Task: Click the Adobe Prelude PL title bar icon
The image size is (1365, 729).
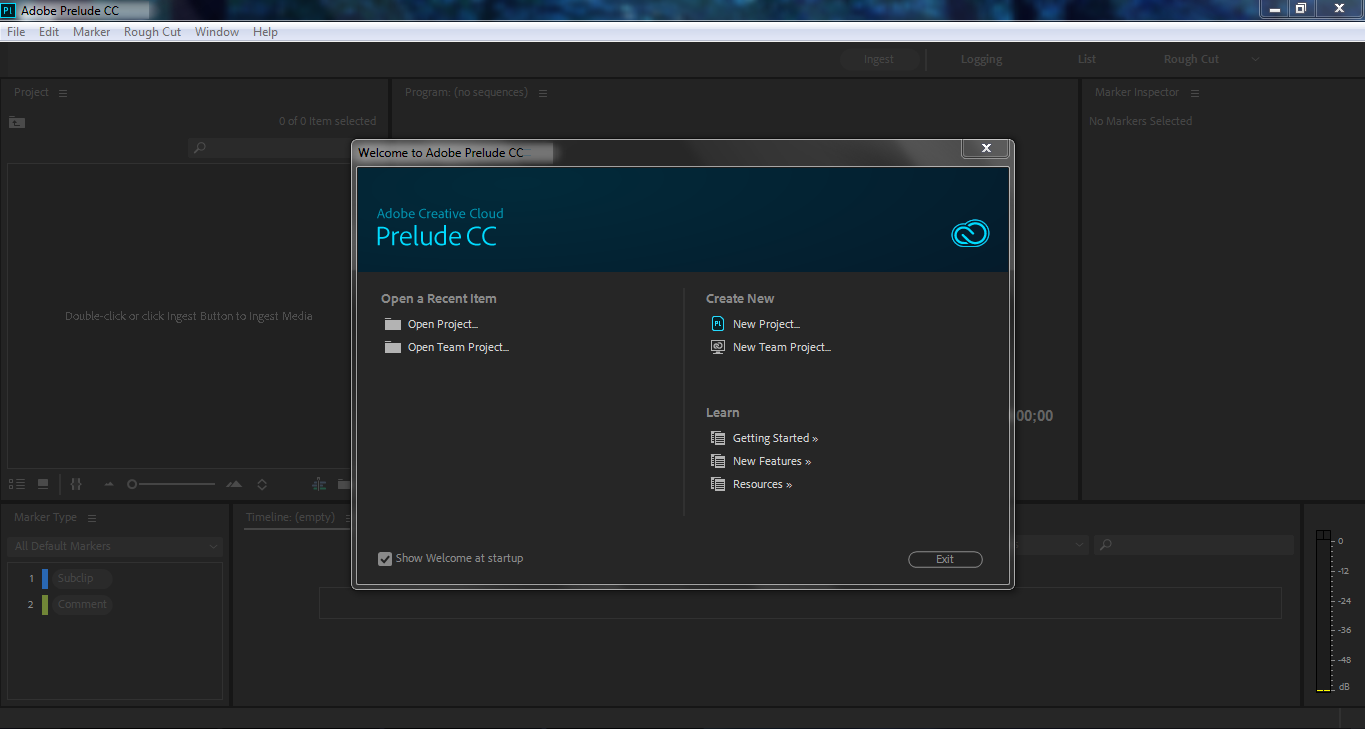Action: click(8, 10)
